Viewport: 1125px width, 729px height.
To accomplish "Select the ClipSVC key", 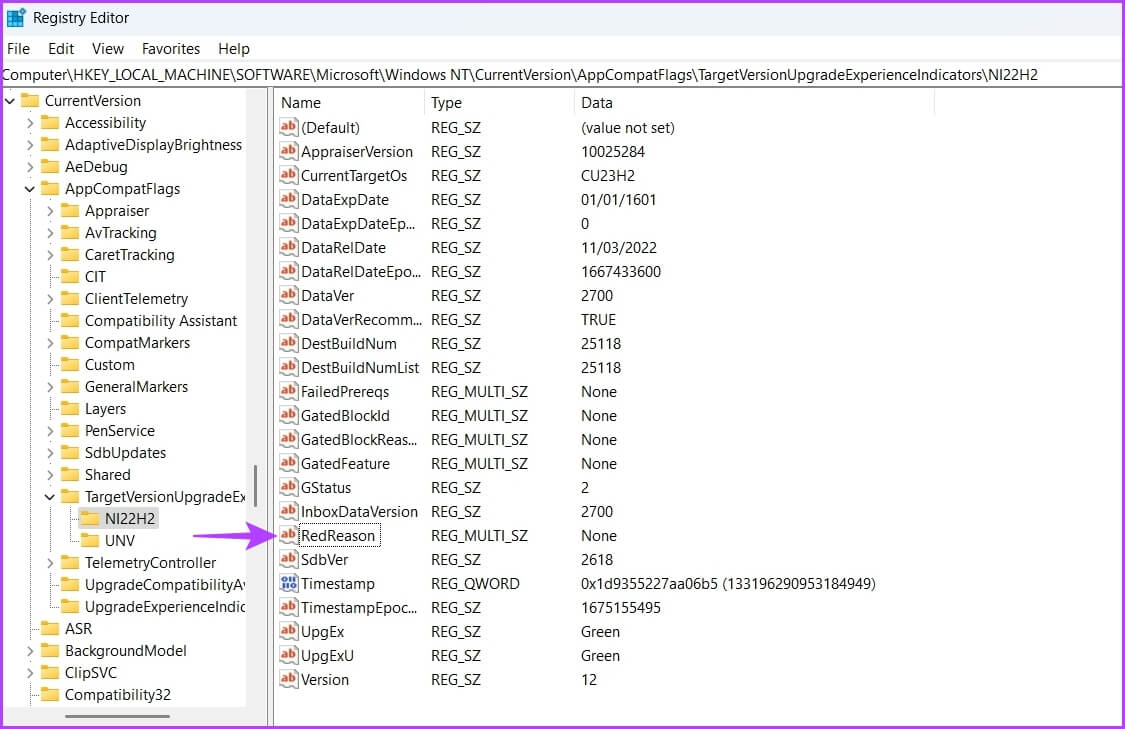I will 90,672.
